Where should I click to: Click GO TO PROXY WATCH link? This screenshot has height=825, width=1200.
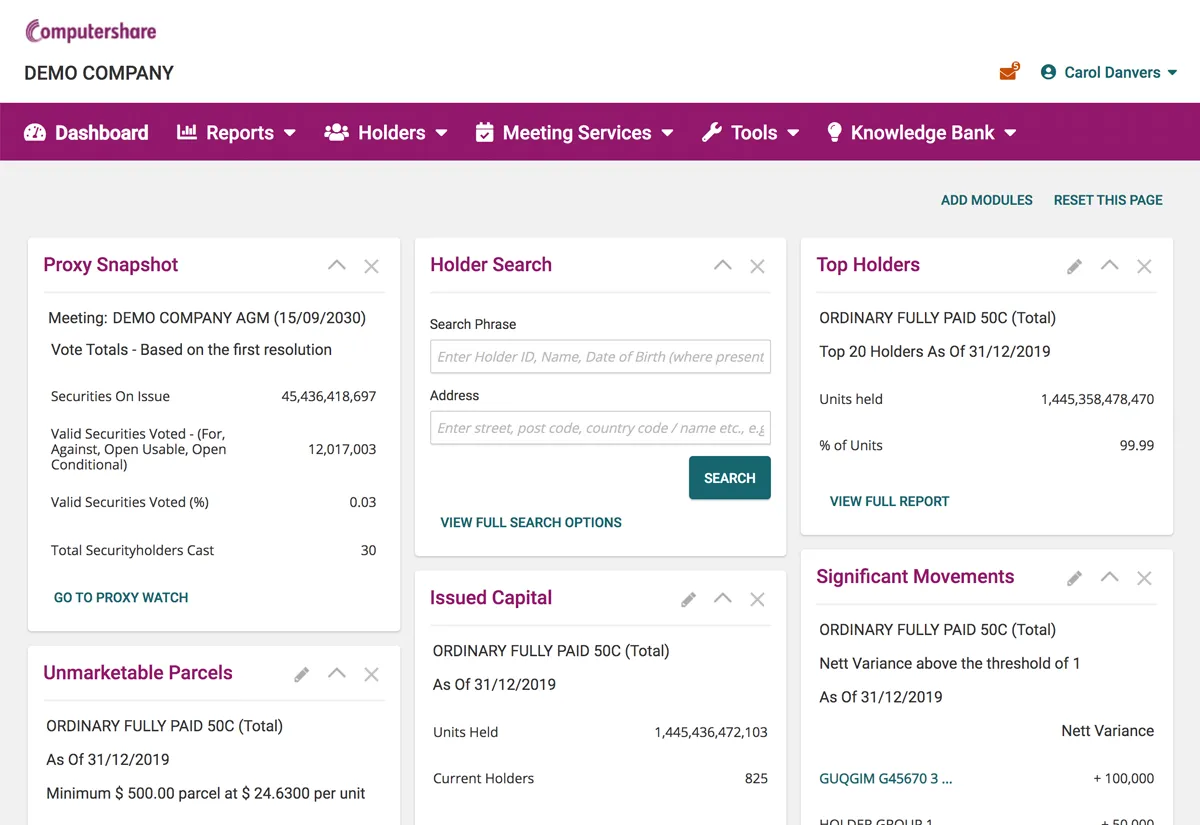click(x=121, y=597)
